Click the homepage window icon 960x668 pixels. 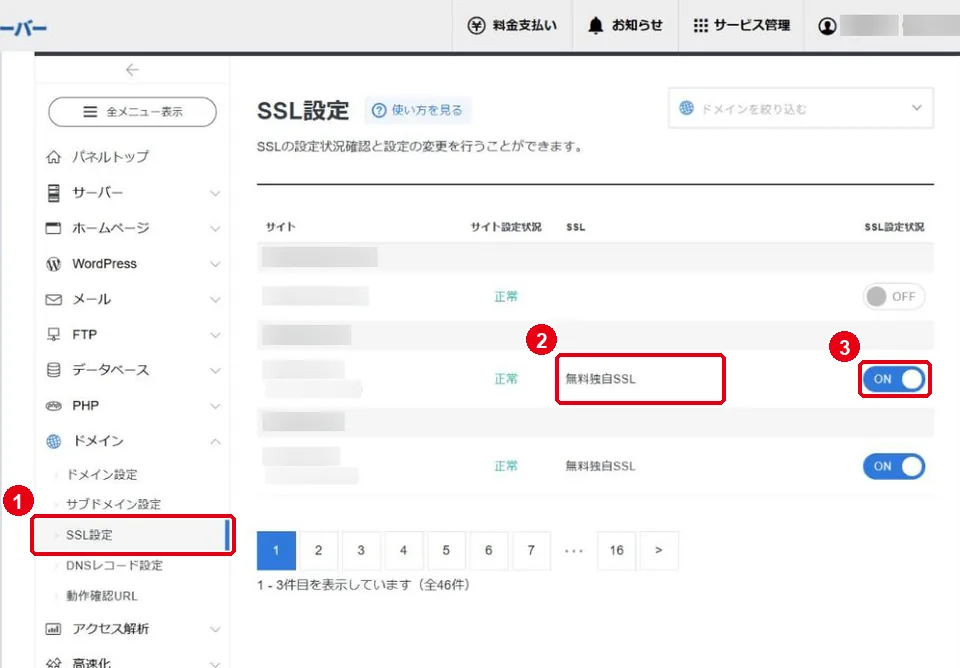coord(54,228)
